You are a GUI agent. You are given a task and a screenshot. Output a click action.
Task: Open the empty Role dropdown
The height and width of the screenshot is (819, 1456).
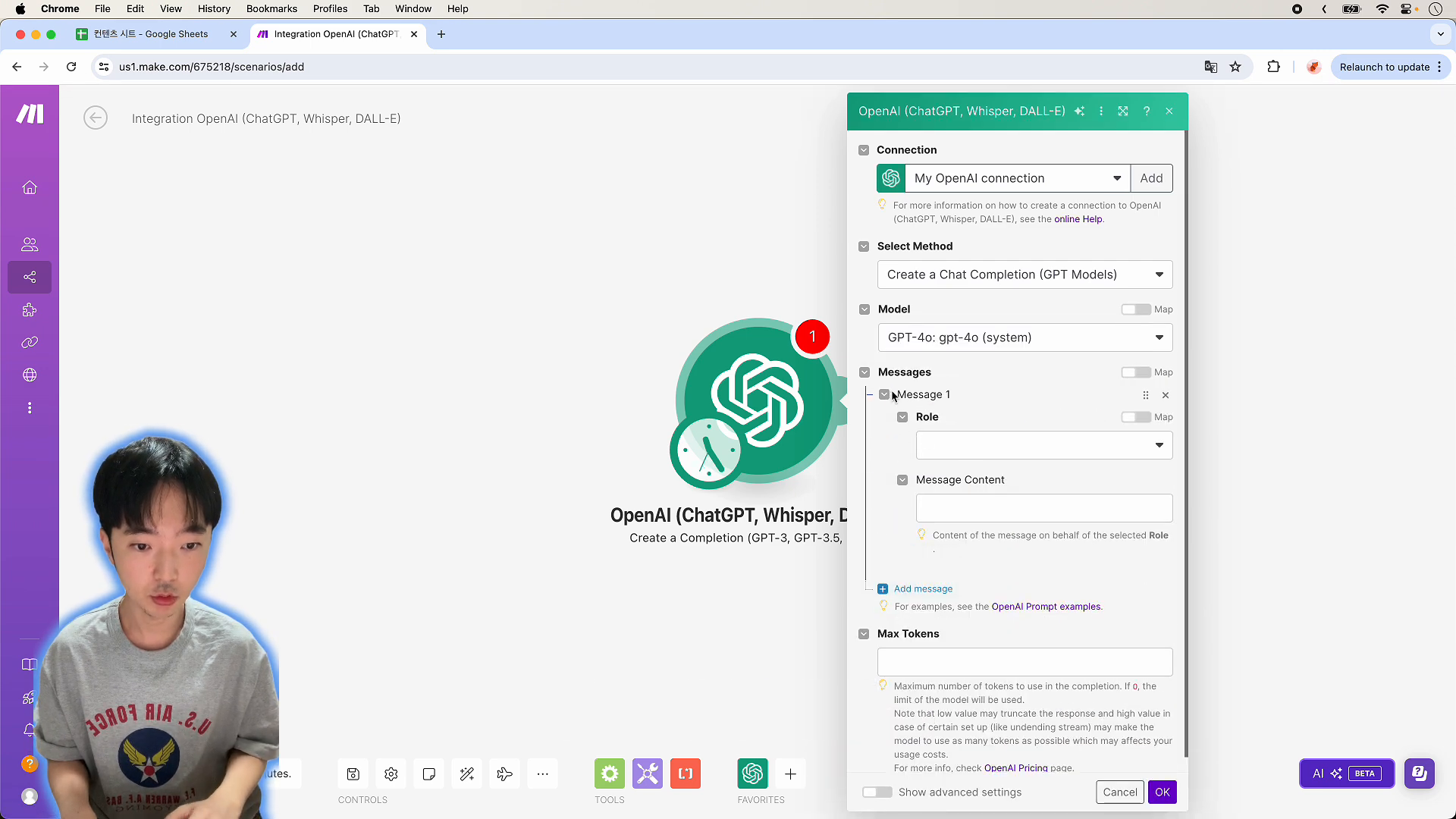click(1044, 445)
